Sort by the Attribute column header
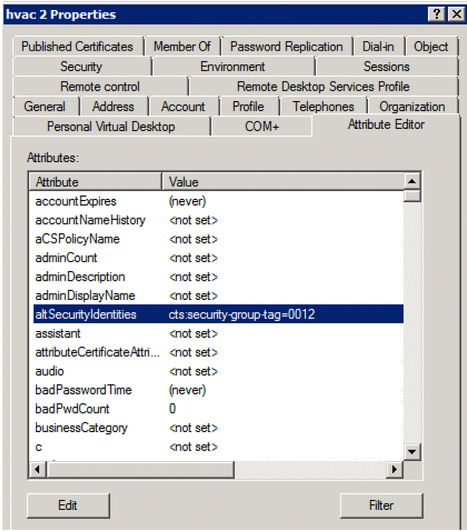467x531 pixels. point(95,182)
